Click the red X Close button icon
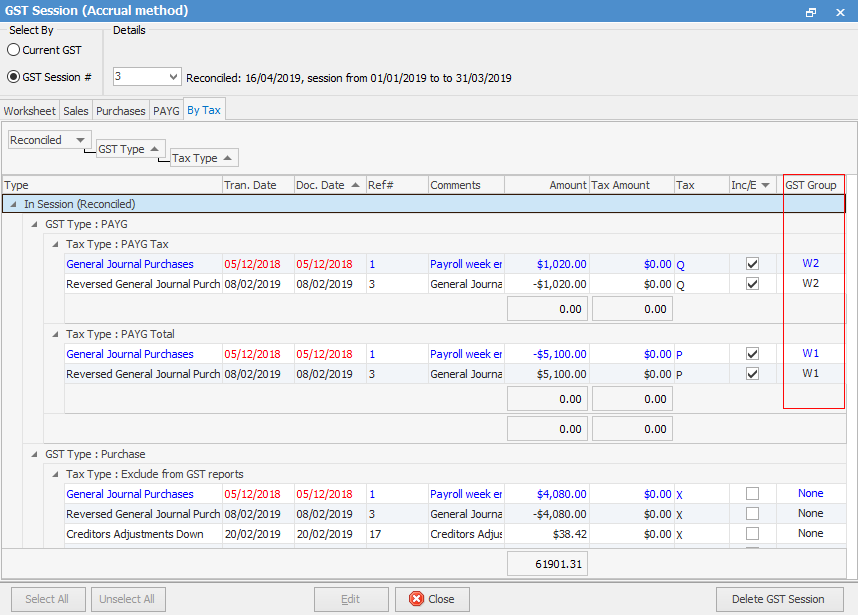 (415, 599)
